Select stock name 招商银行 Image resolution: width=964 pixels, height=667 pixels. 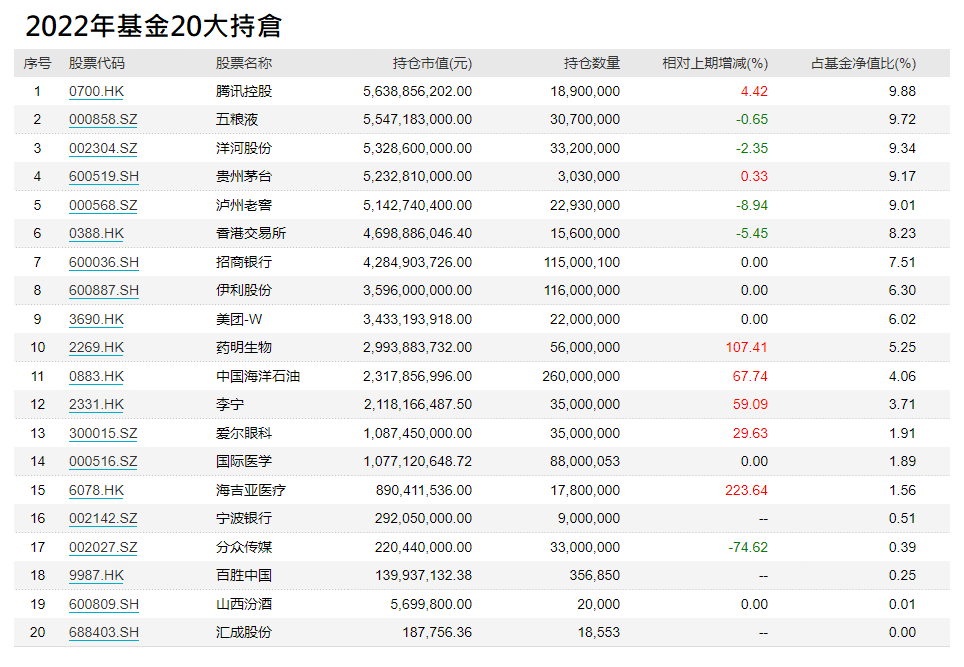tap(243, 262)
